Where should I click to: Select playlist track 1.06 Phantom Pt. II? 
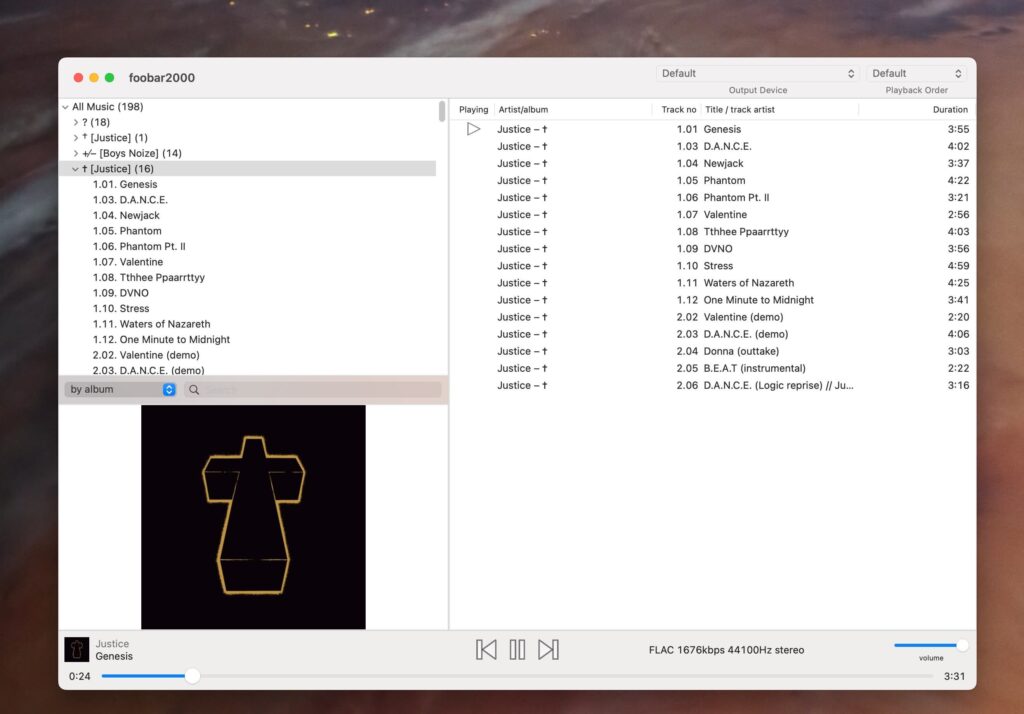(713, 197)
